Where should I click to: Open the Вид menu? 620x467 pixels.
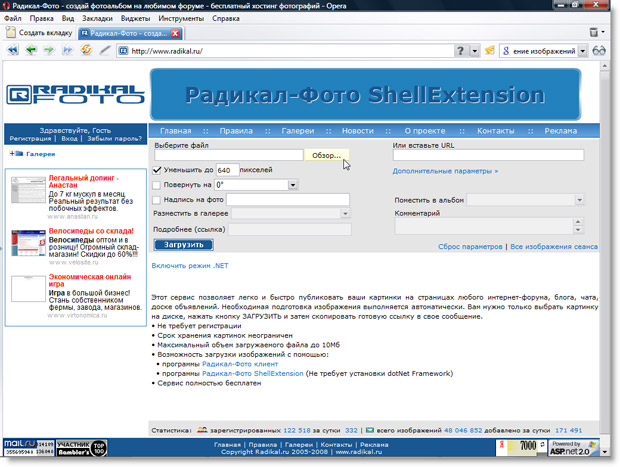68,19
